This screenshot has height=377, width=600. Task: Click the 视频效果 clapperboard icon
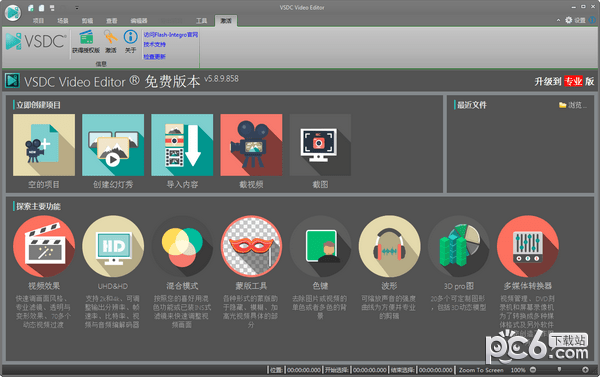44,246
